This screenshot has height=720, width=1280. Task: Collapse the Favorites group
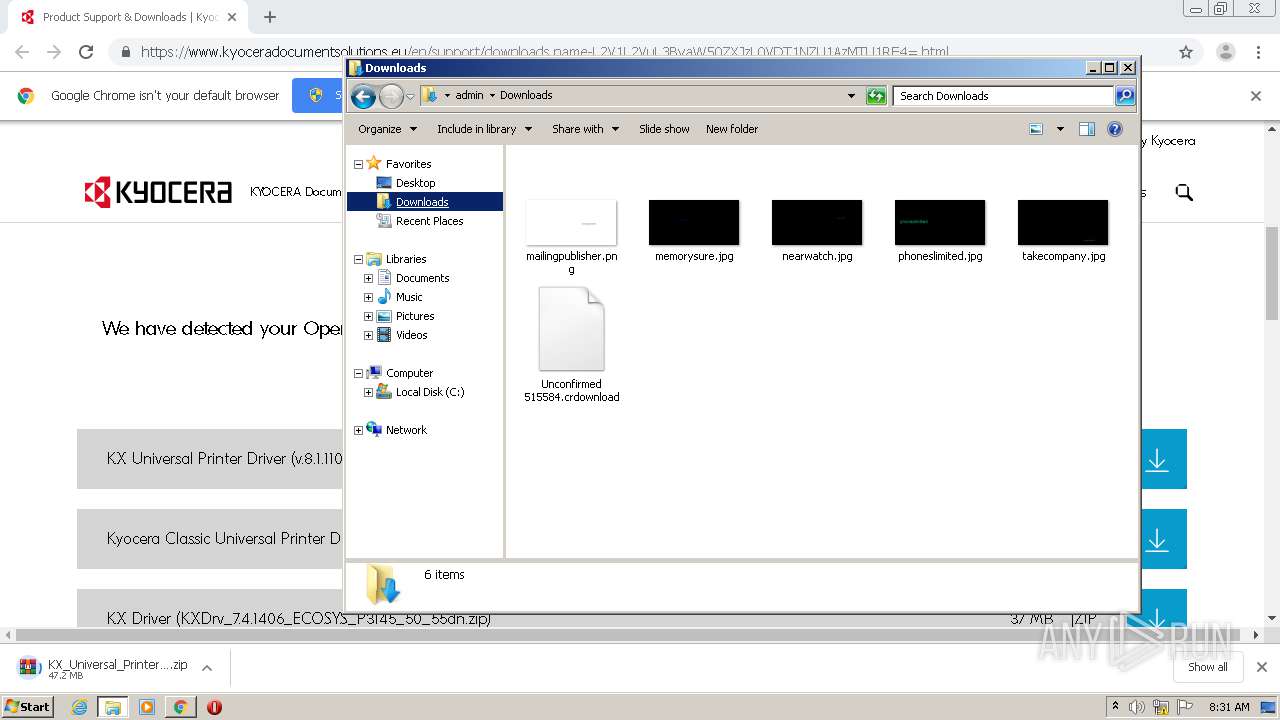click(x=358, y=164)
